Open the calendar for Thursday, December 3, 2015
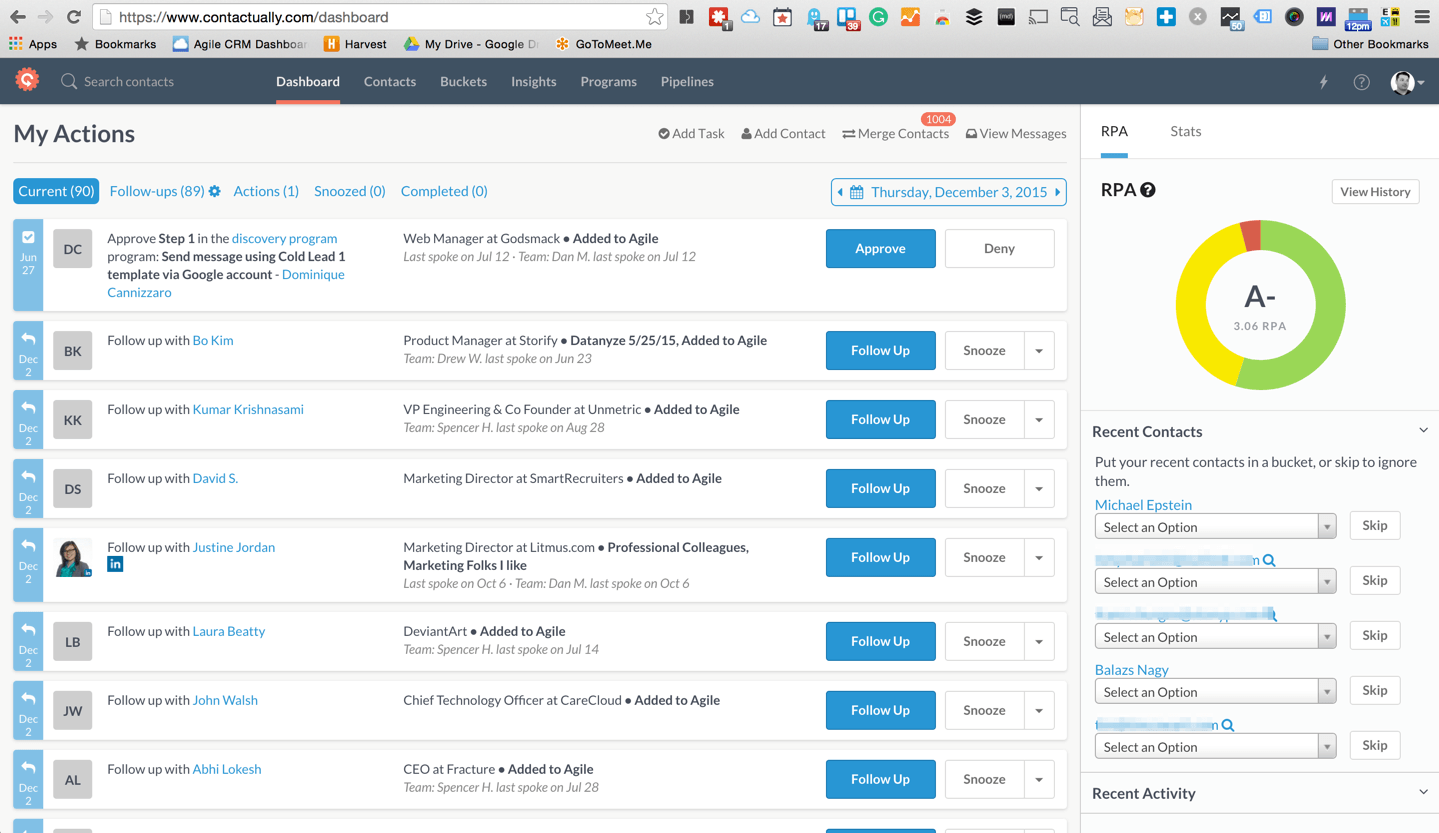Screen dimensions: 1439x833 [x=857, y=192]
